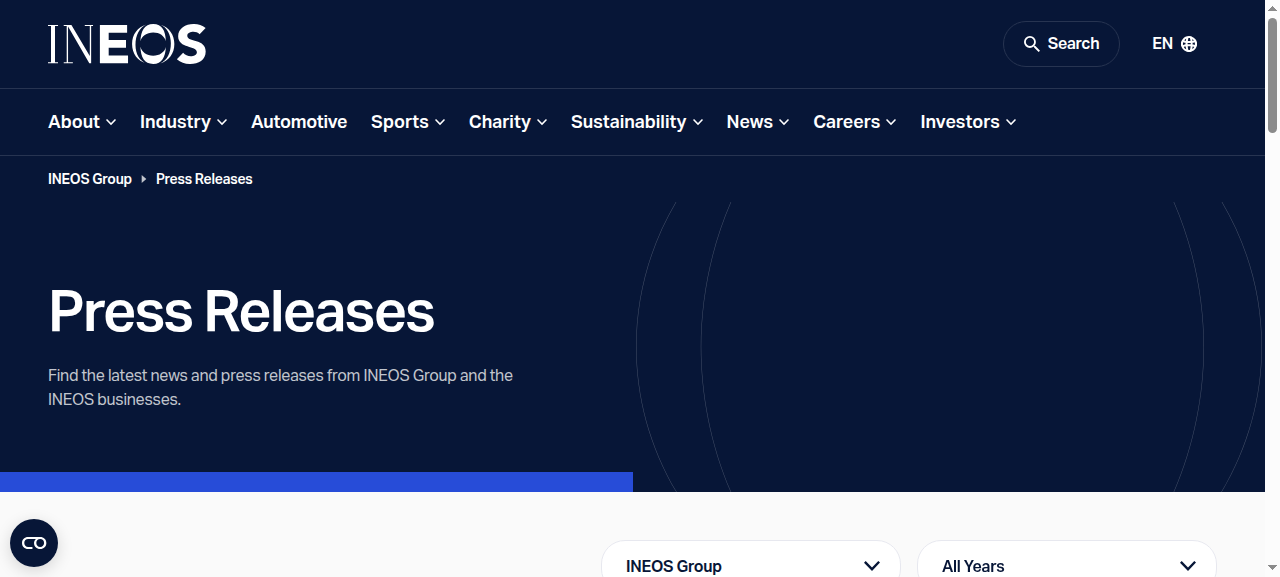This screenshot has height=577, width=1280.
Task: Go to the Automotive page
Action: tap(299, 122)
